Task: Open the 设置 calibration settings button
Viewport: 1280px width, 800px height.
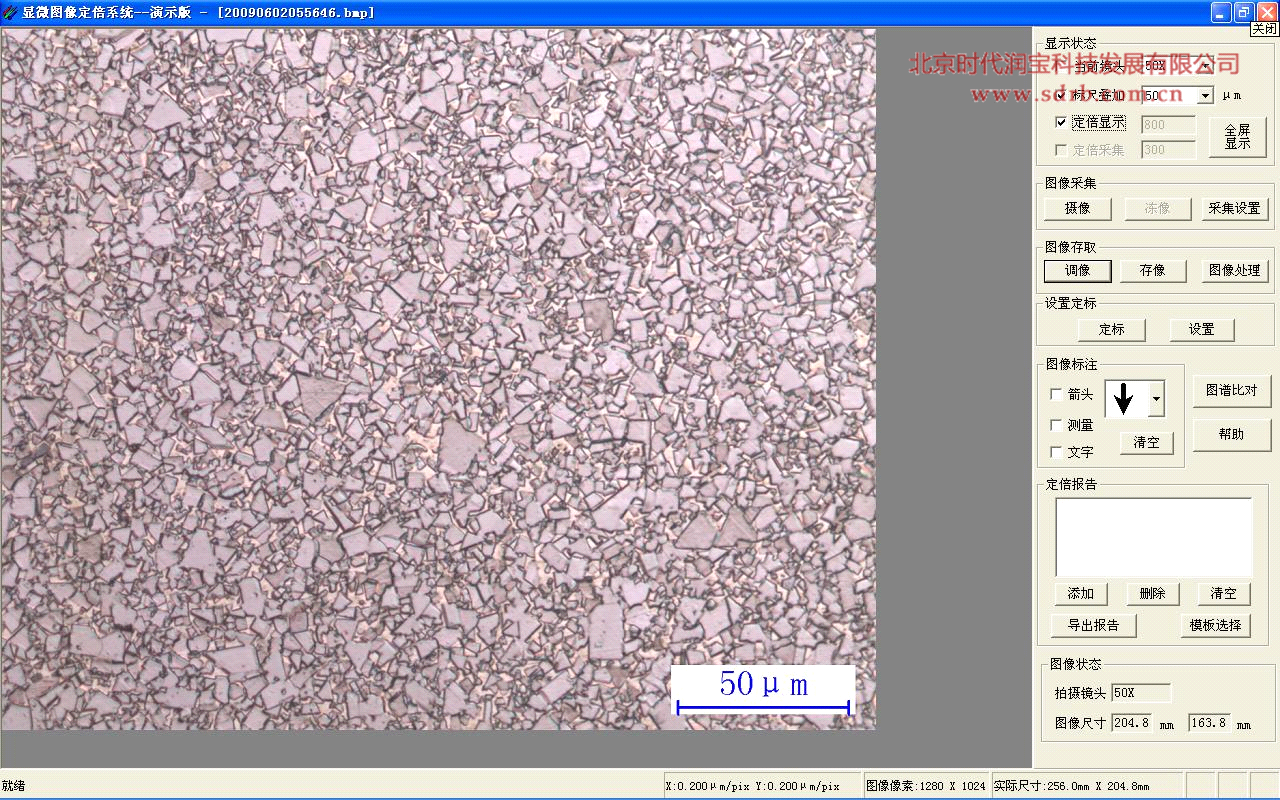Action: (1201, 329)
